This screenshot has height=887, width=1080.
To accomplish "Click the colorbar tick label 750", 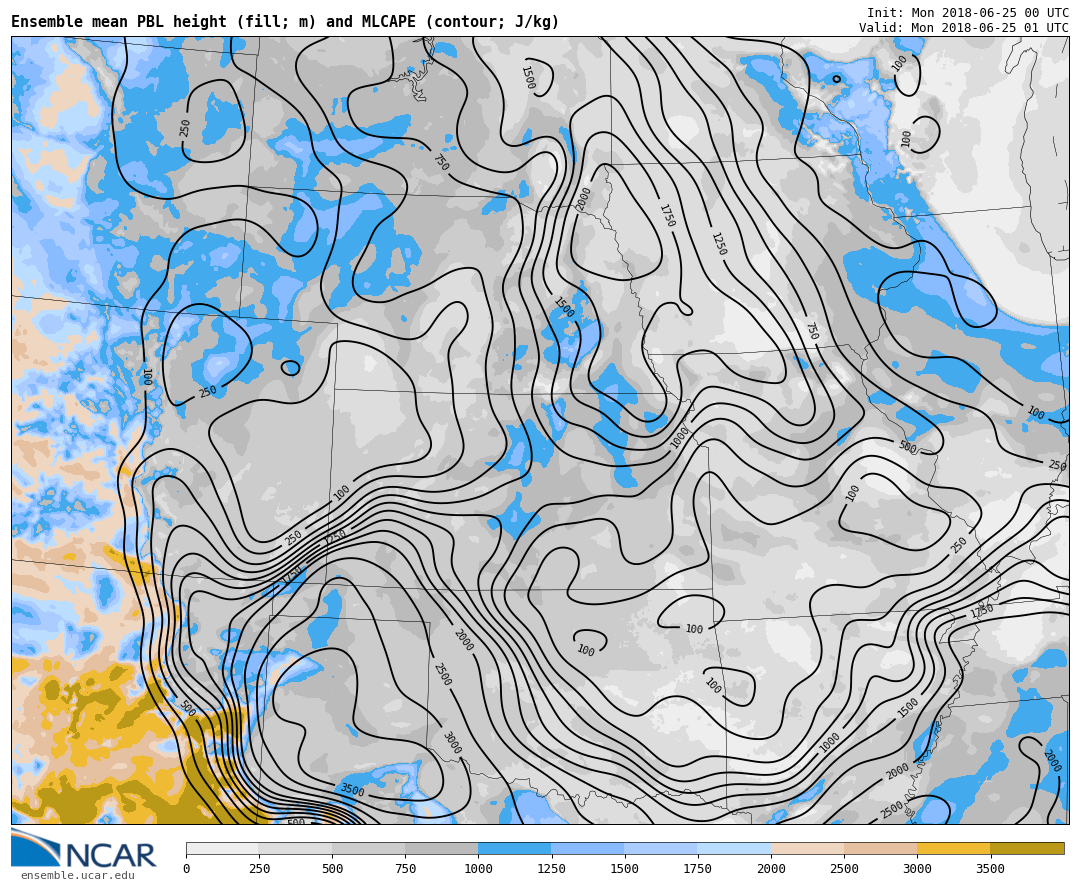I will point(405,869).
